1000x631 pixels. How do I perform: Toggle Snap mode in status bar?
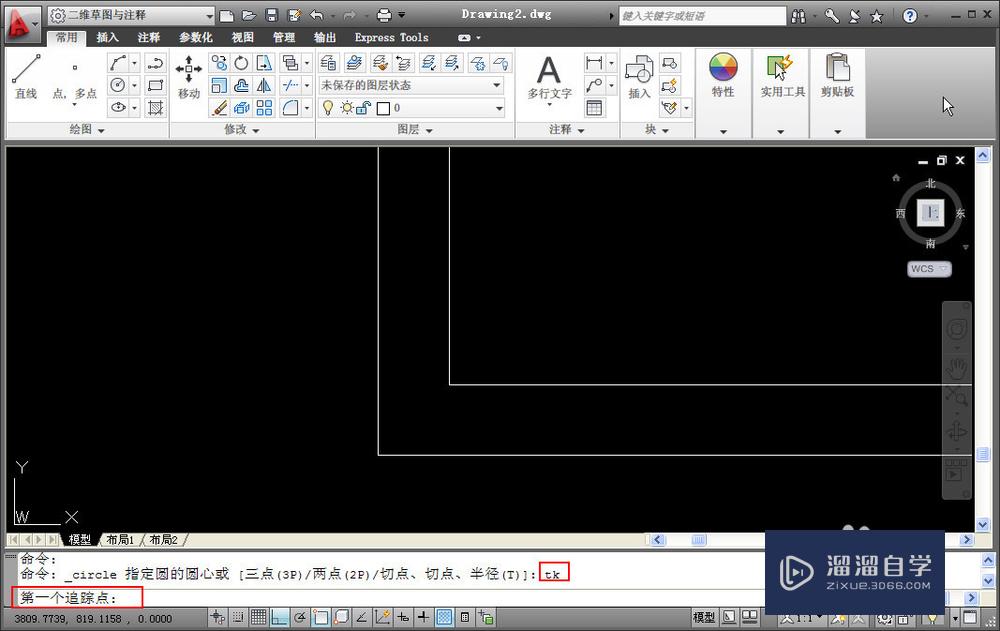[x=238, y=617]
